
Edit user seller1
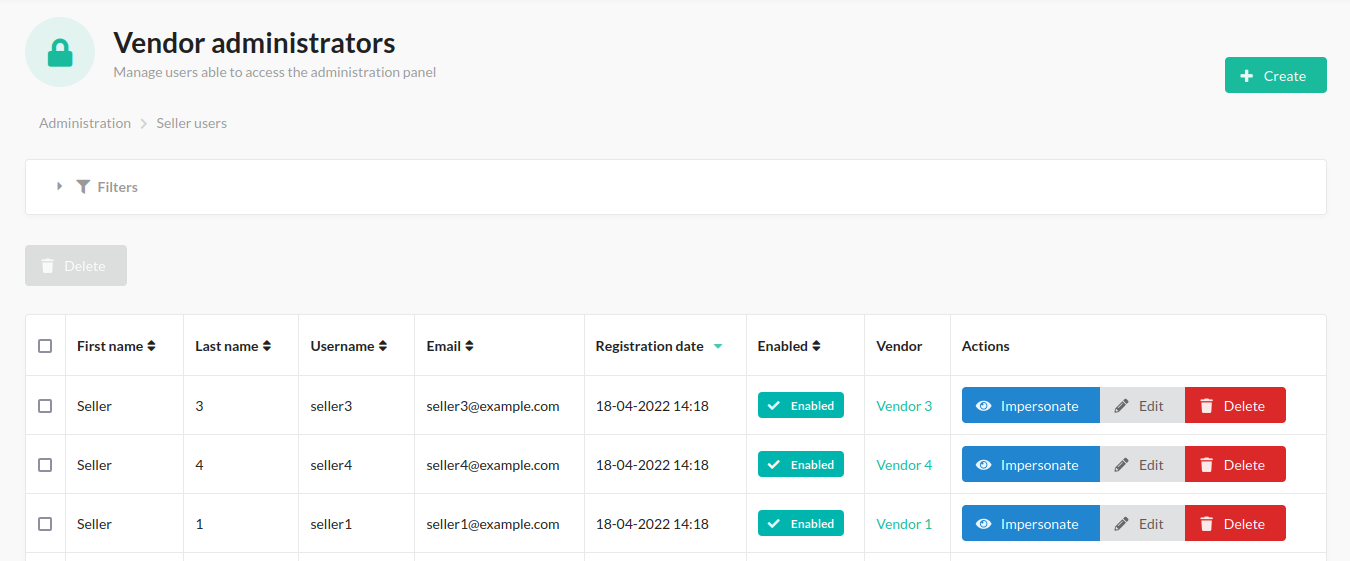[1142, 523]
